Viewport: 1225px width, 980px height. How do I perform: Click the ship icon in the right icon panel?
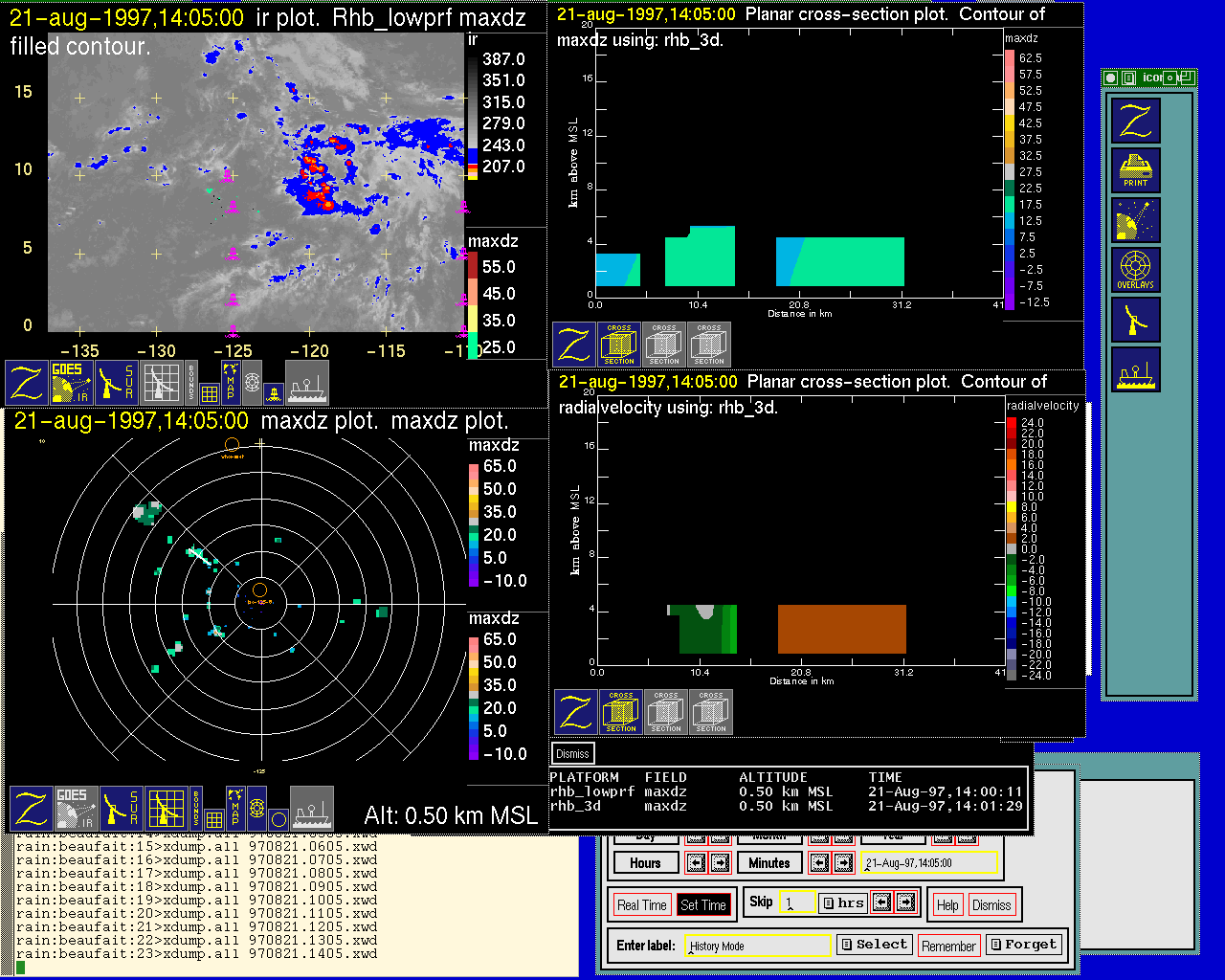pyautogui.click(x=1135, y=369)
